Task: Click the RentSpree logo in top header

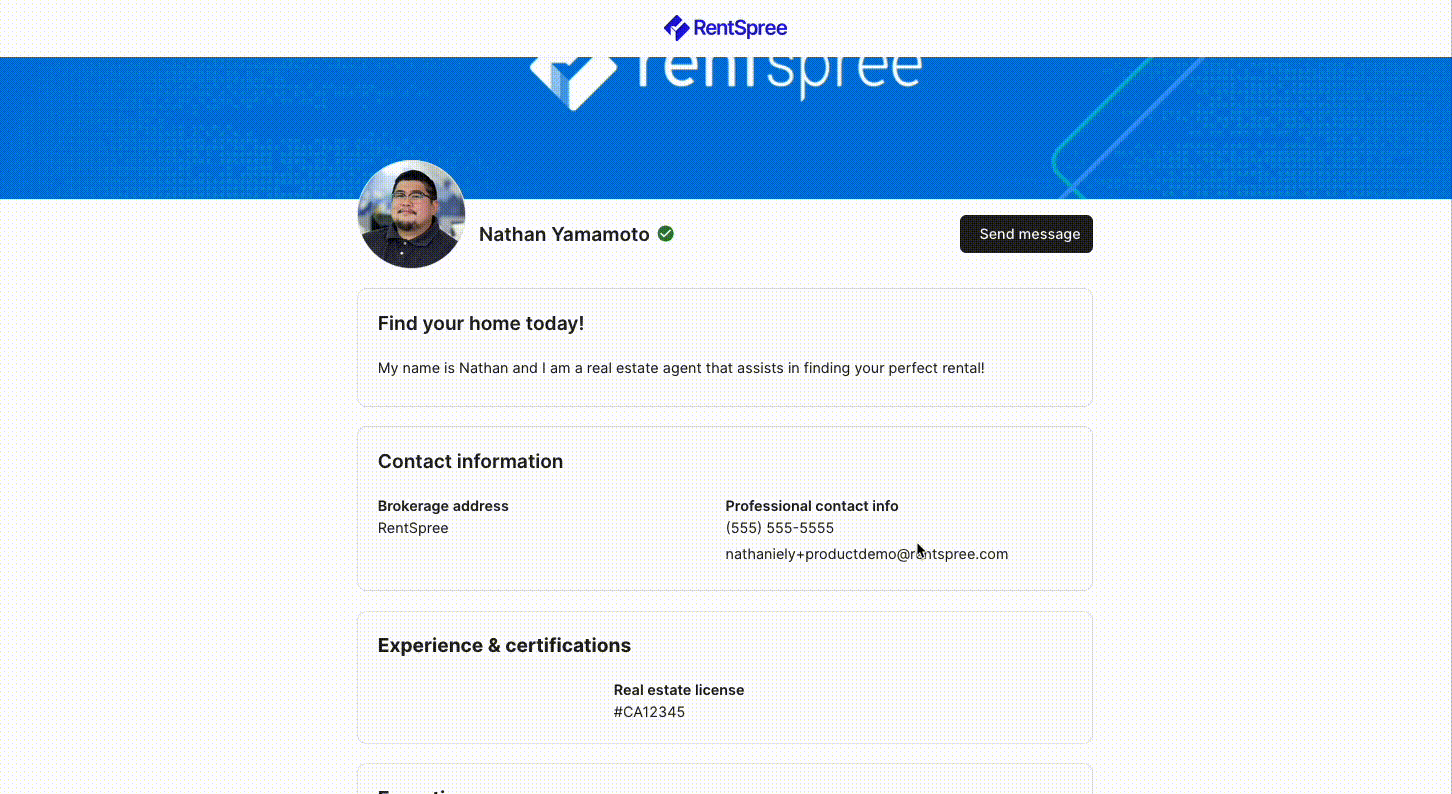Action: [x=725, y=28]
